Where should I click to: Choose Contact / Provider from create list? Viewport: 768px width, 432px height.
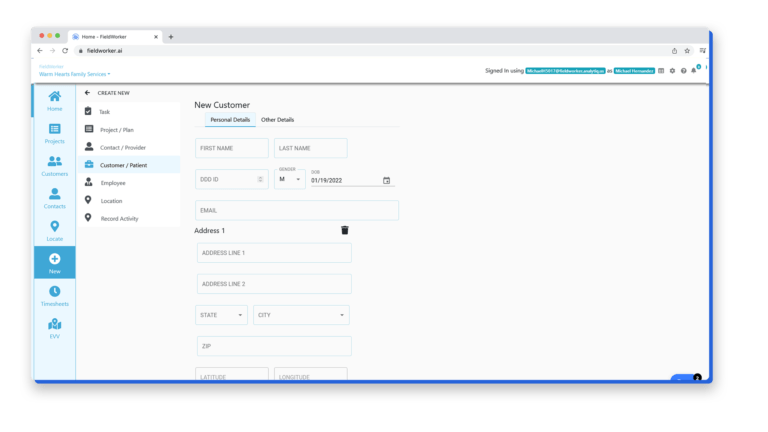(x=129, y=147)
